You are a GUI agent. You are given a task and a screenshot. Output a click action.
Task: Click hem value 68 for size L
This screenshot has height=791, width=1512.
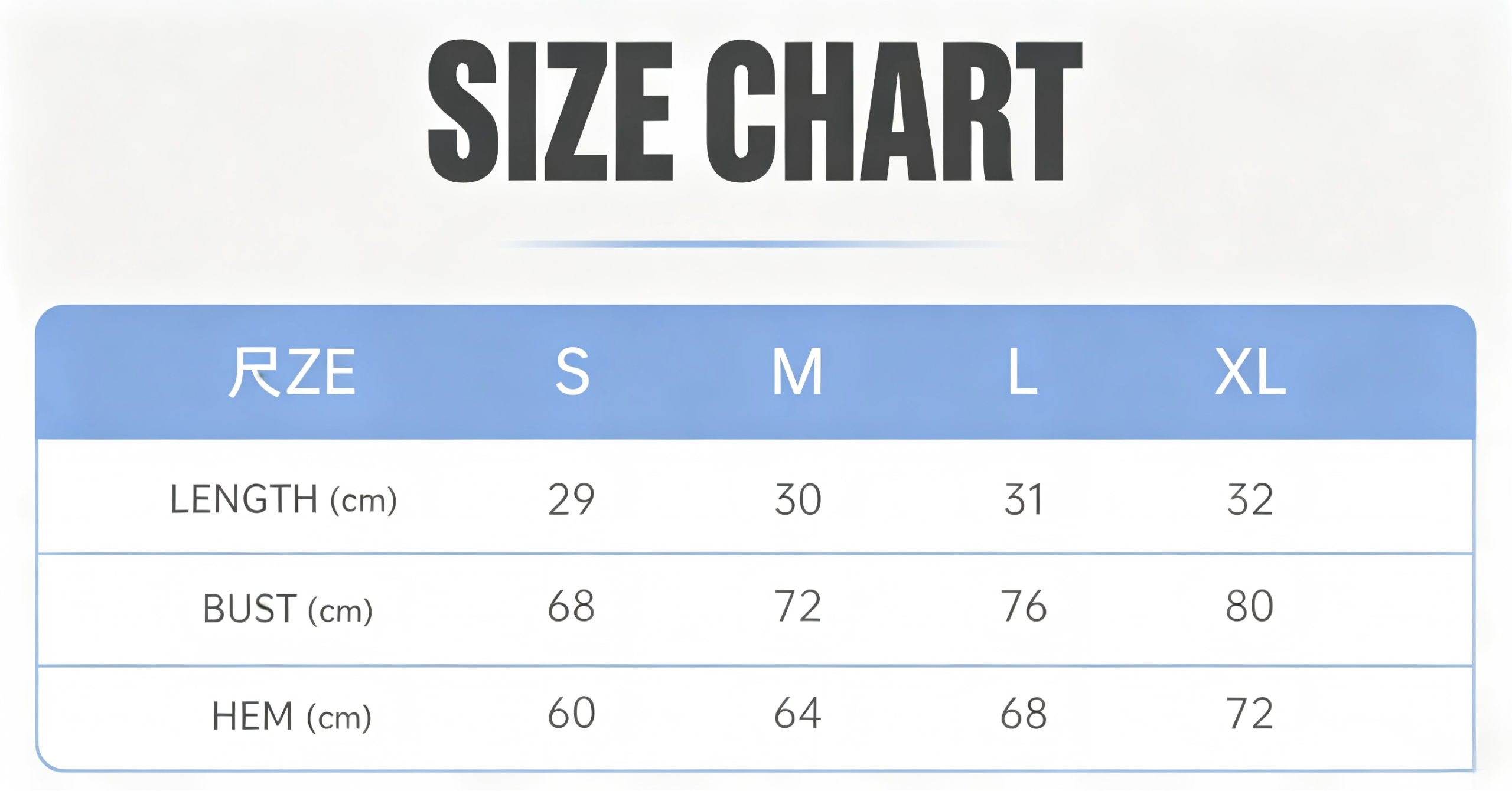(x=1024, y=713)
